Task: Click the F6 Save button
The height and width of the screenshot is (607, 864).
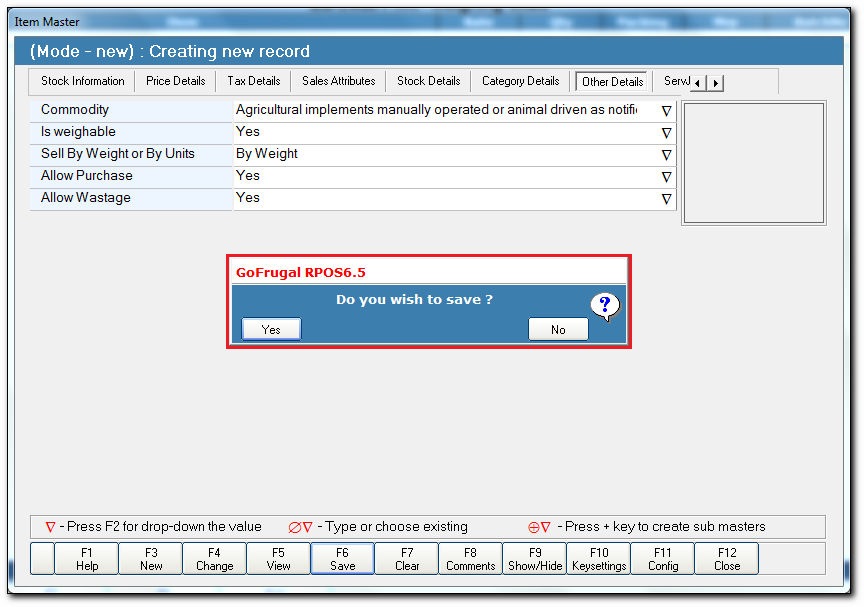Action: [342, 559]
